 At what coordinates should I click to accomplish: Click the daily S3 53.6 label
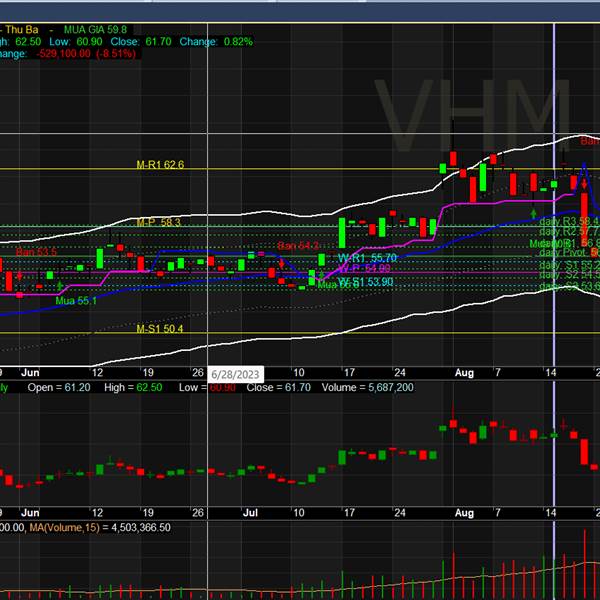569,286
